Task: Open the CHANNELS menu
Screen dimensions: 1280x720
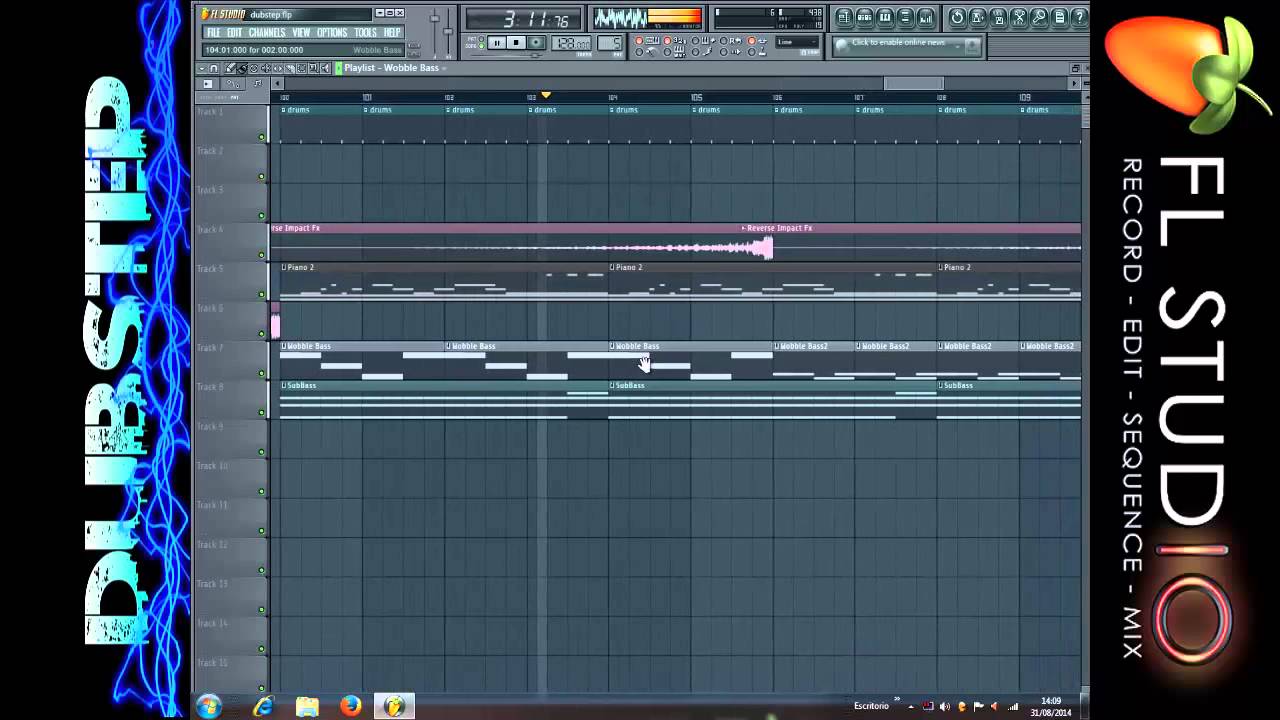Action: pyautogui.click(x=267, y=32)
